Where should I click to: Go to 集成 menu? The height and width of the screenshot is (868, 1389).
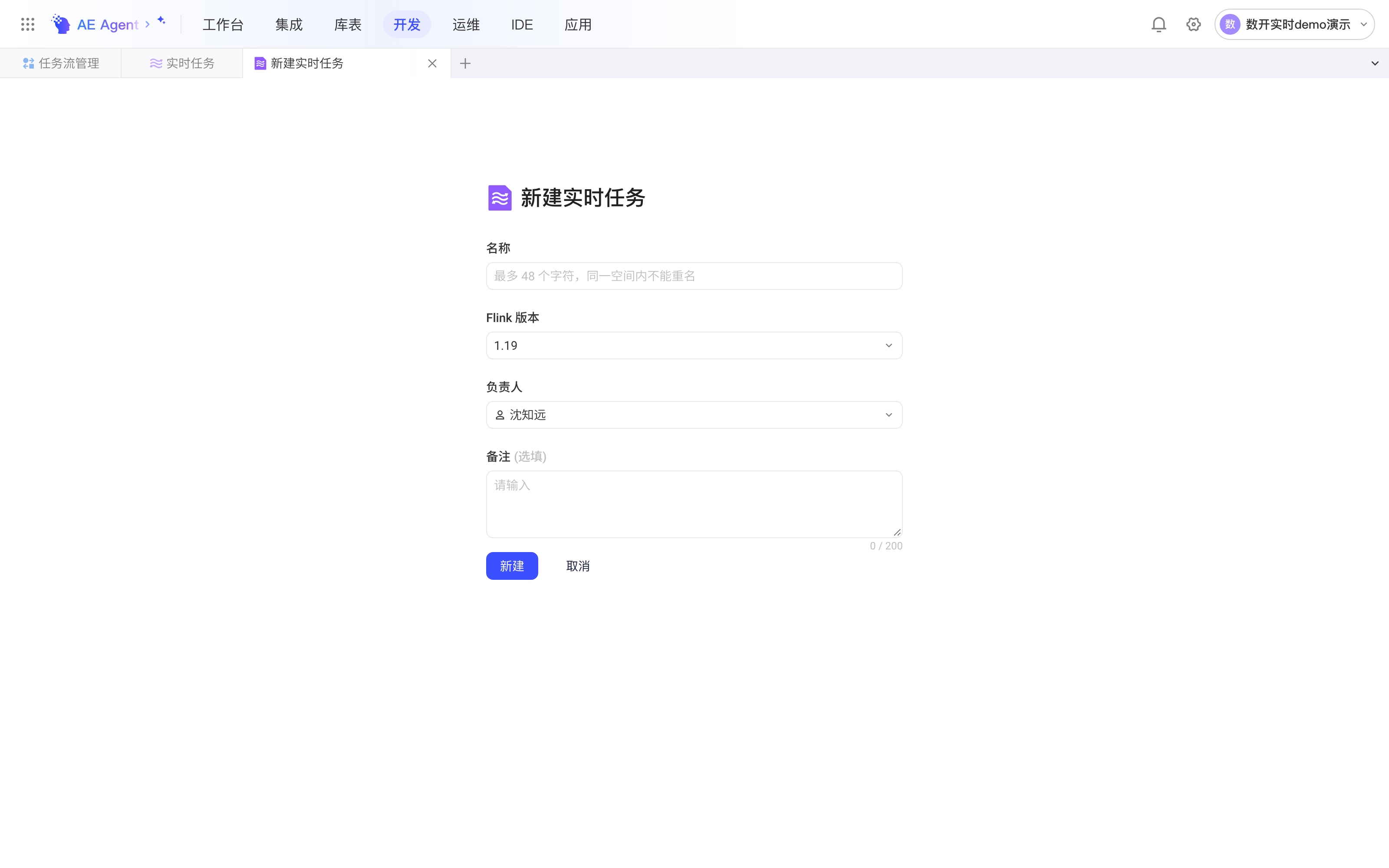click(x=289, y=24)
